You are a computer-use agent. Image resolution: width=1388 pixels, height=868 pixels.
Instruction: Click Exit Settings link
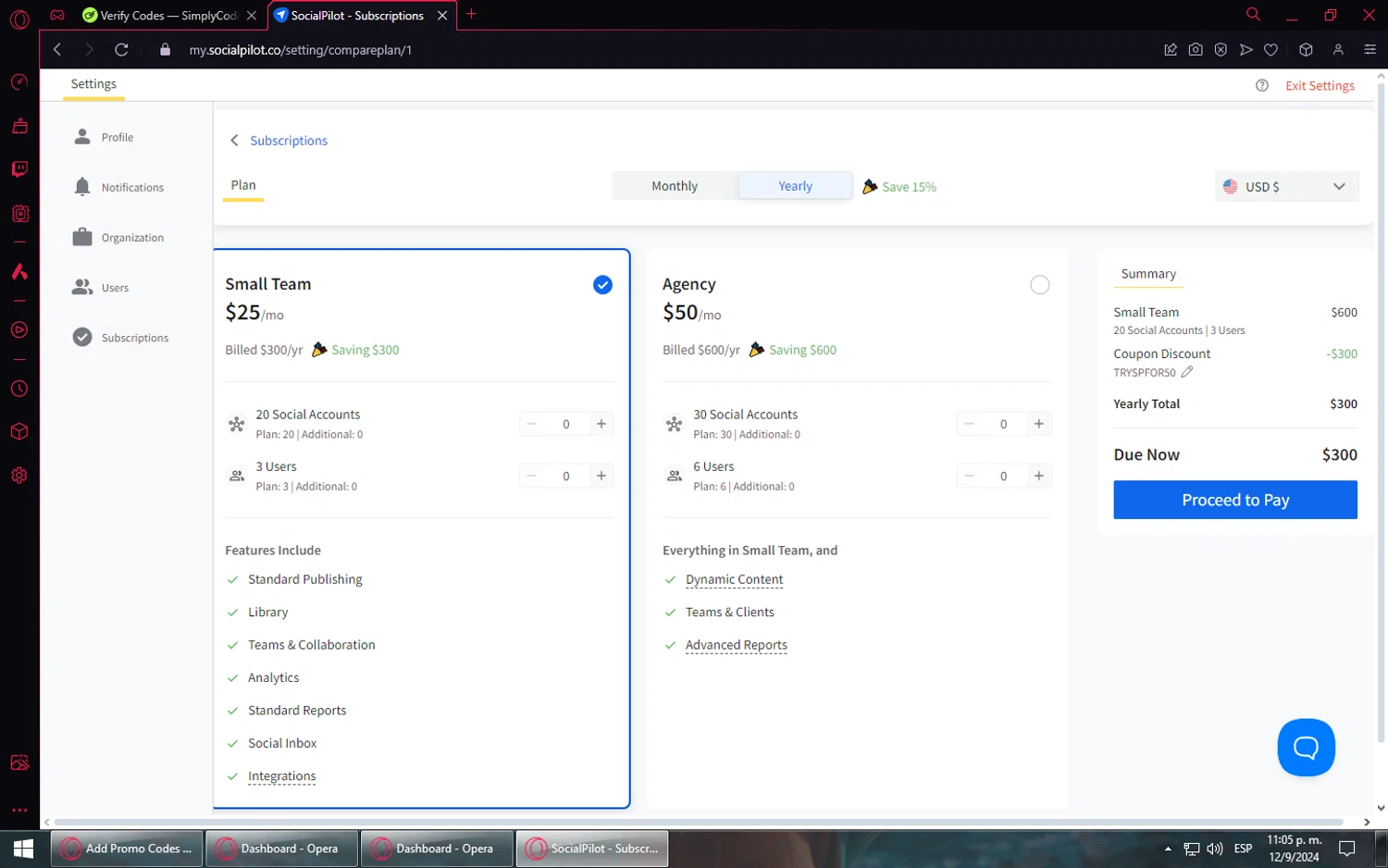(1320, 85)
